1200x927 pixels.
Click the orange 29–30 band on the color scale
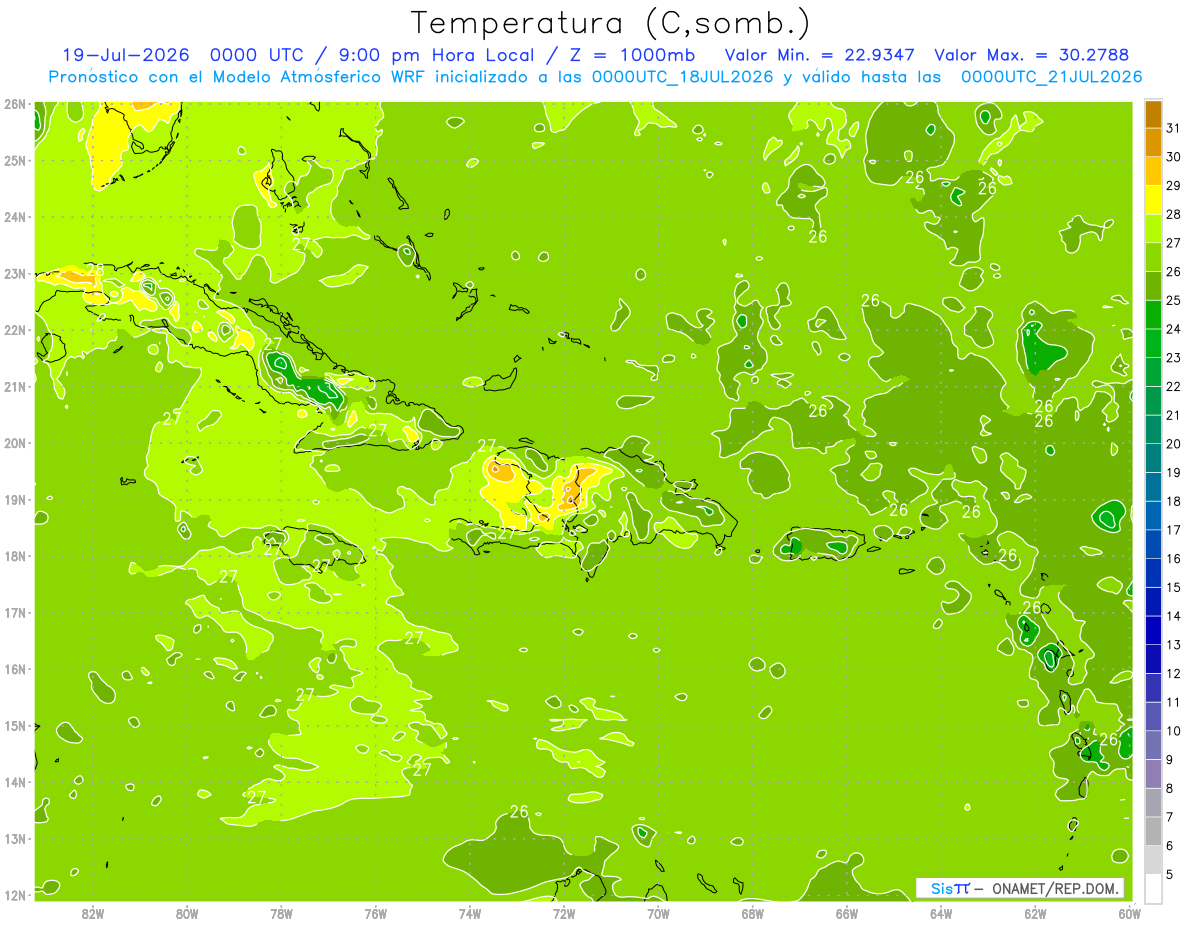click(x=1153, y=171)
